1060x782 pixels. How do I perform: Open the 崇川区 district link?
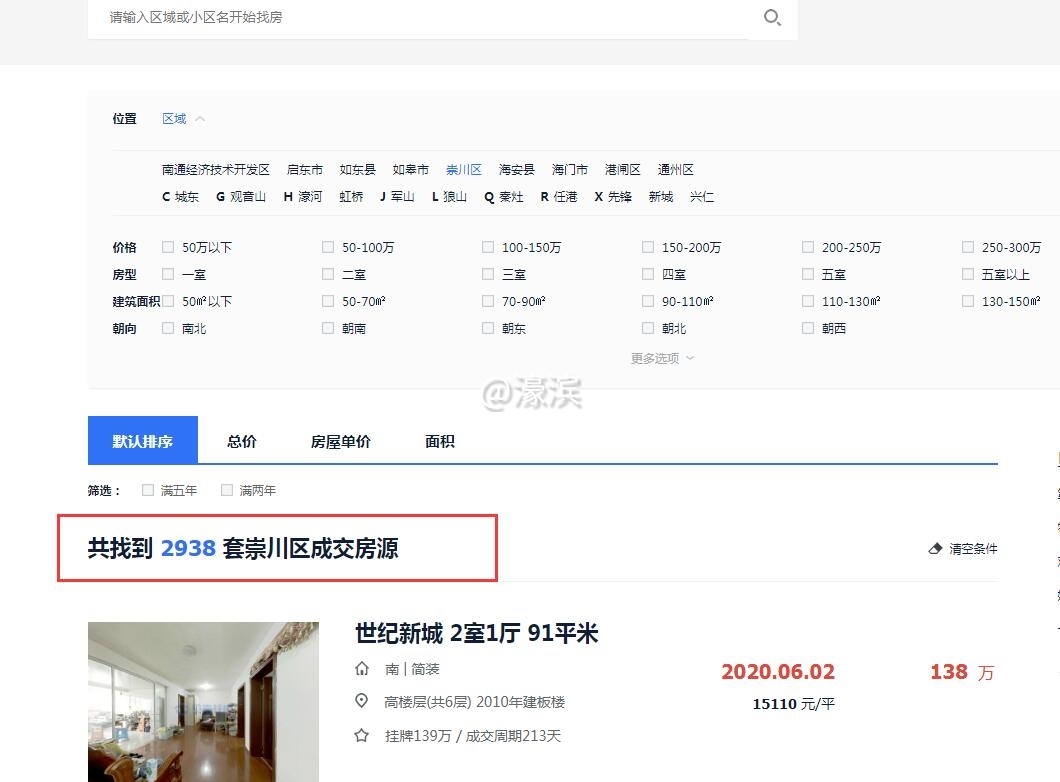click(463, 169)
